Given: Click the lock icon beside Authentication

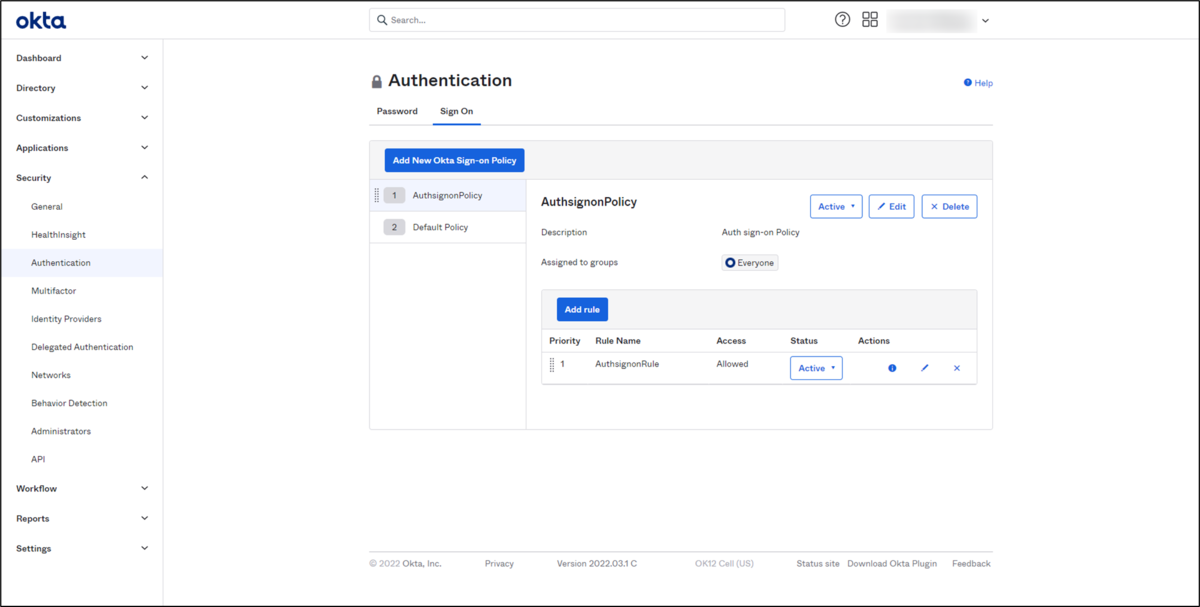Looking at the screenshot, I should [377, 82].
